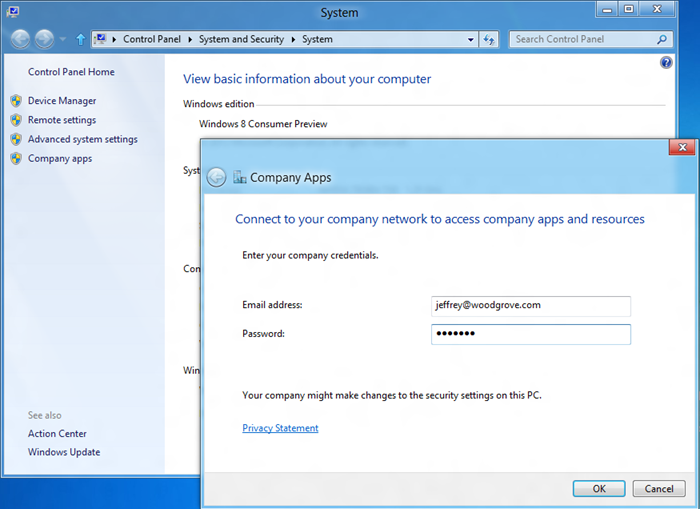
Task: Click into the Password field
Action: [530, 334]
